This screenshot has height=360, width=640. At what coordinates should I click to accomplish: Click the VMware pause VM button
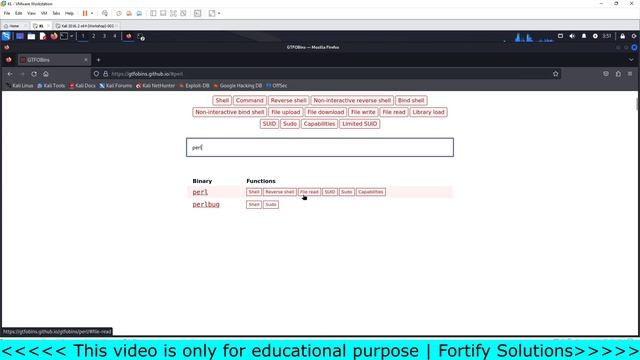point(85,13)
